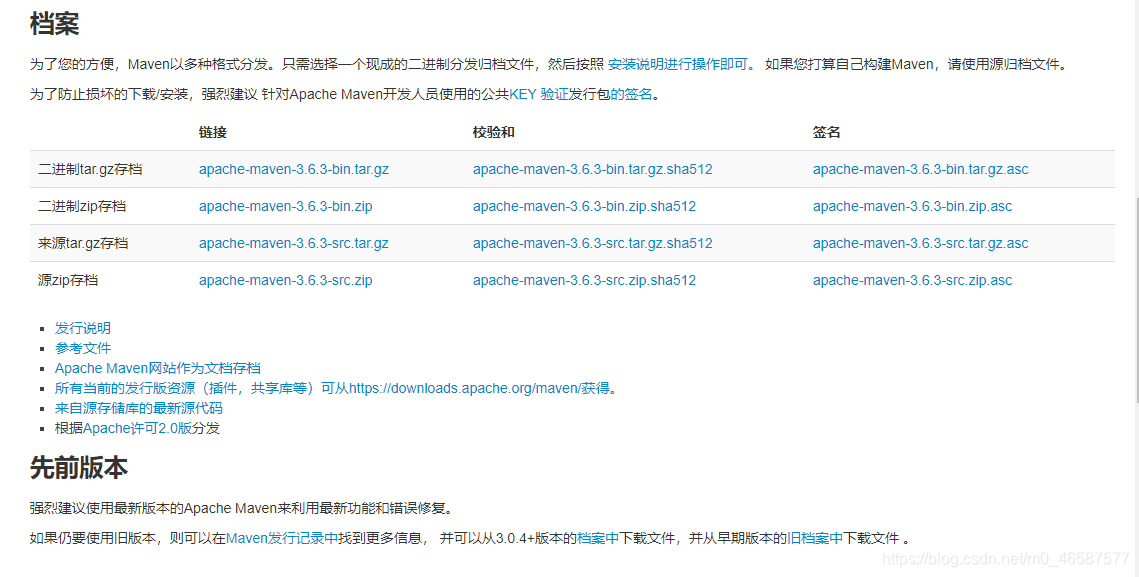The width and height of the screenshot is (1139, 577).
Task: Open apache-maven-3.6.3-bin.tar.gz.asc signature
Action: (x=920, y=169)
